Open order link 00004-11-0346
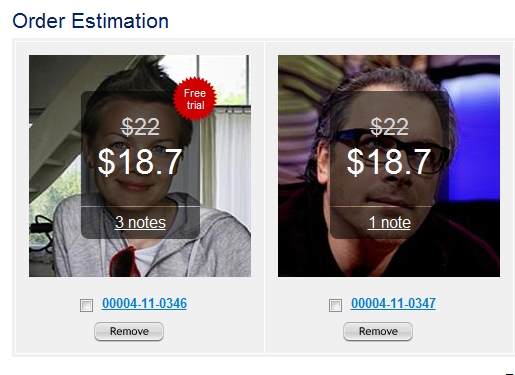This screenshot has height=375, width=515. coord(144,303)
